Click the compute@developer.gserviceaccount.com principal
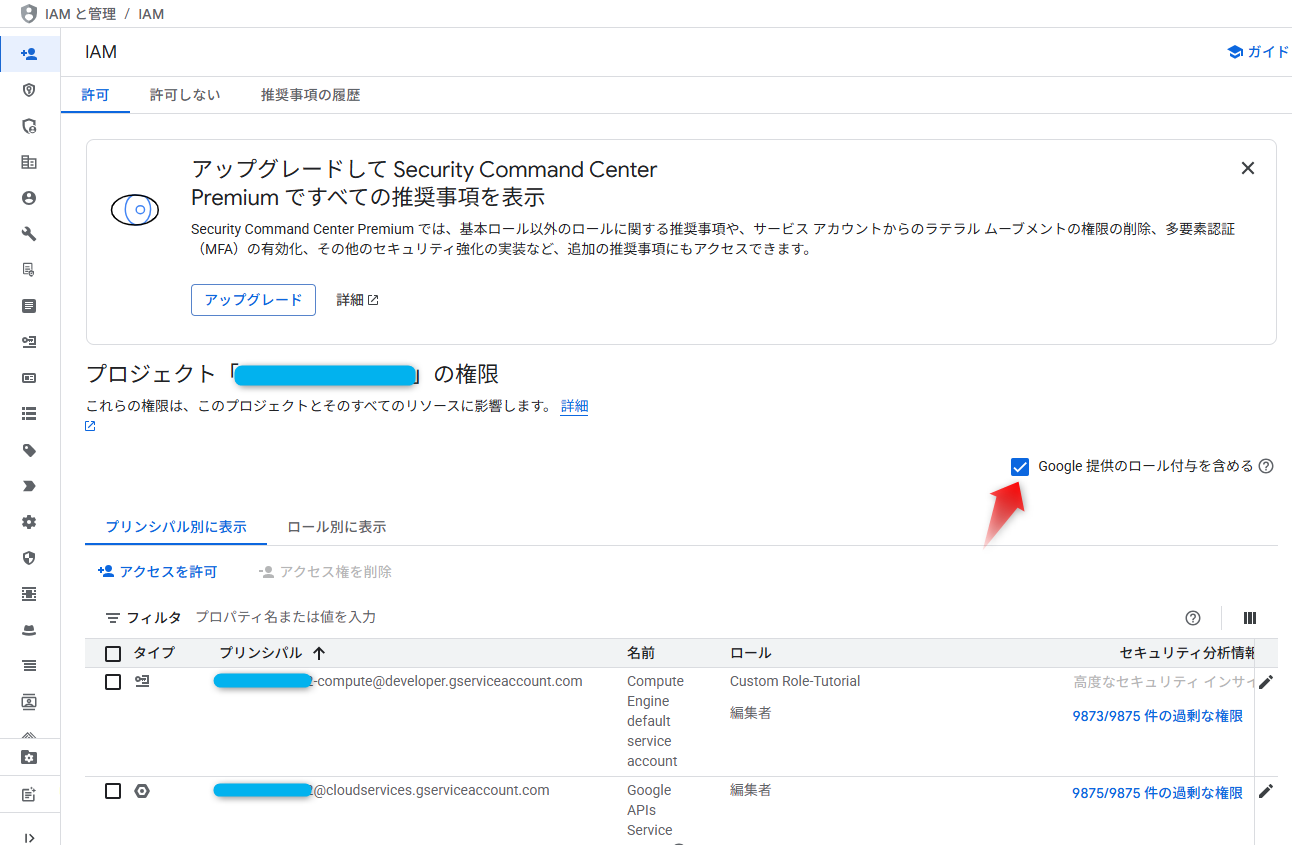The height and width of the screenshot is (845, 1292). [398, 681]
